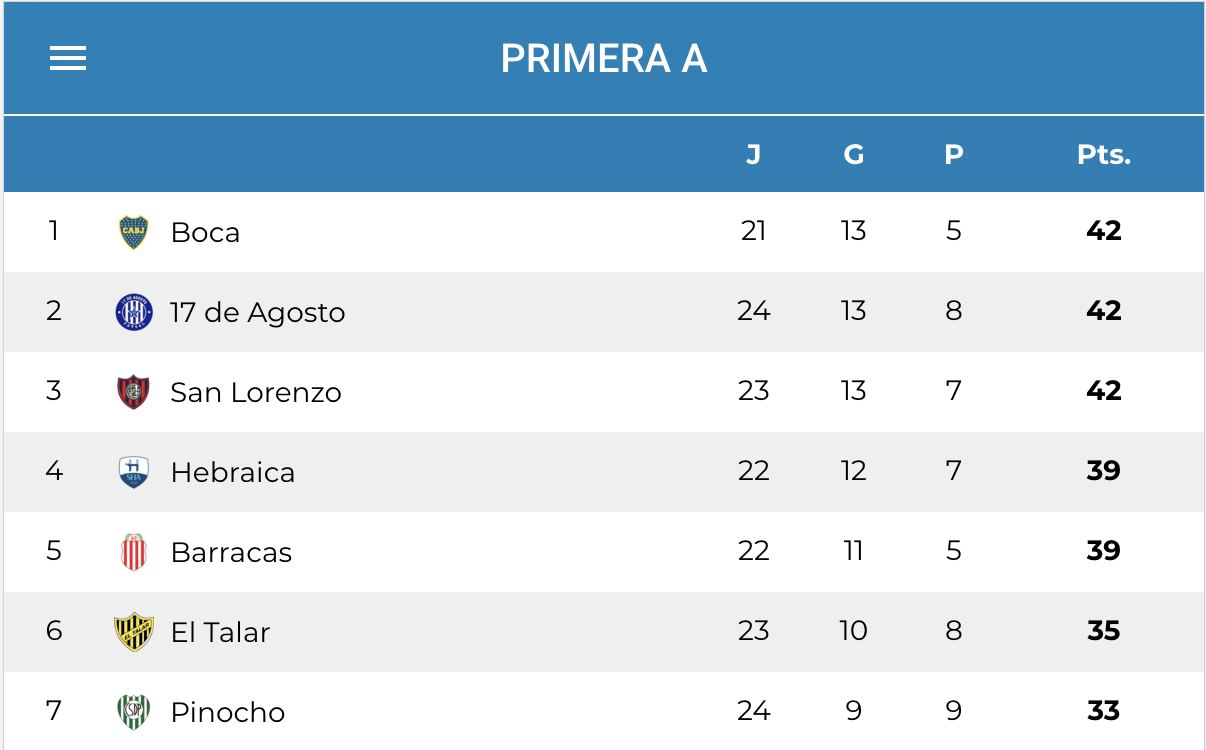Click the Boca club crest
The height and width of the screenshot is (750, 1206).
133,232
